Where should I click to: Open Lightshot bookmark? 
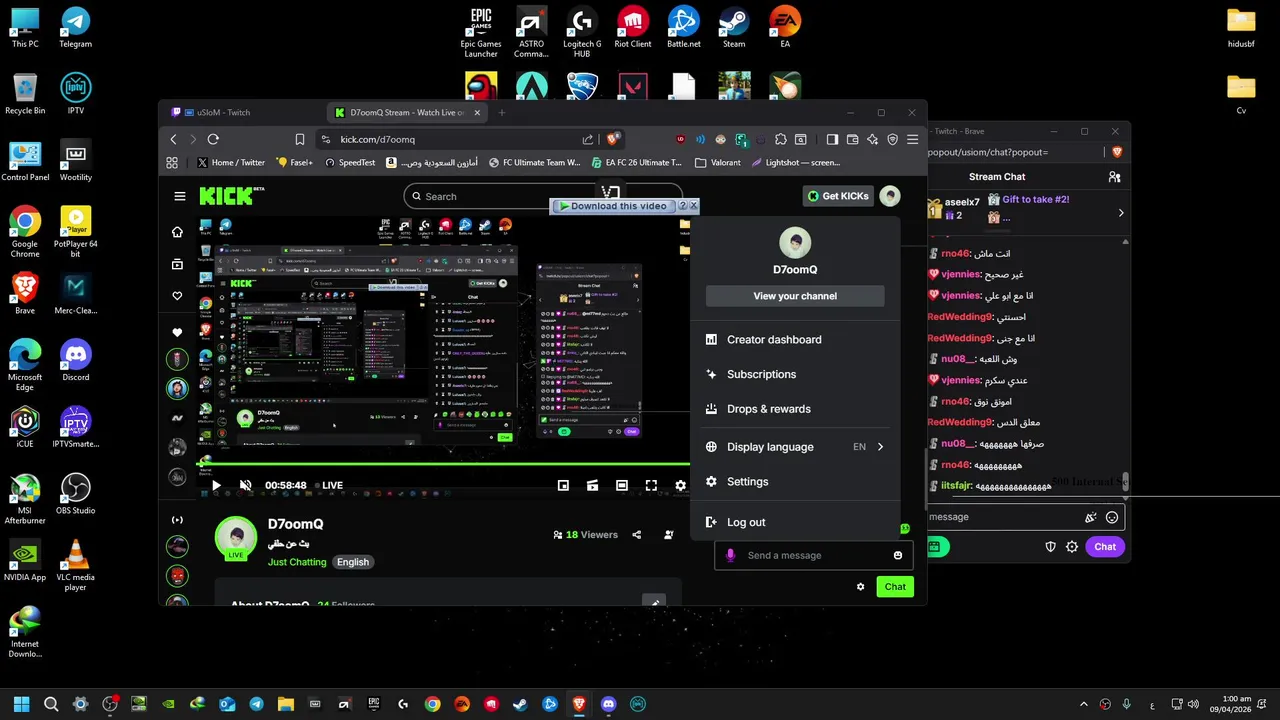(x=796, y=162)
